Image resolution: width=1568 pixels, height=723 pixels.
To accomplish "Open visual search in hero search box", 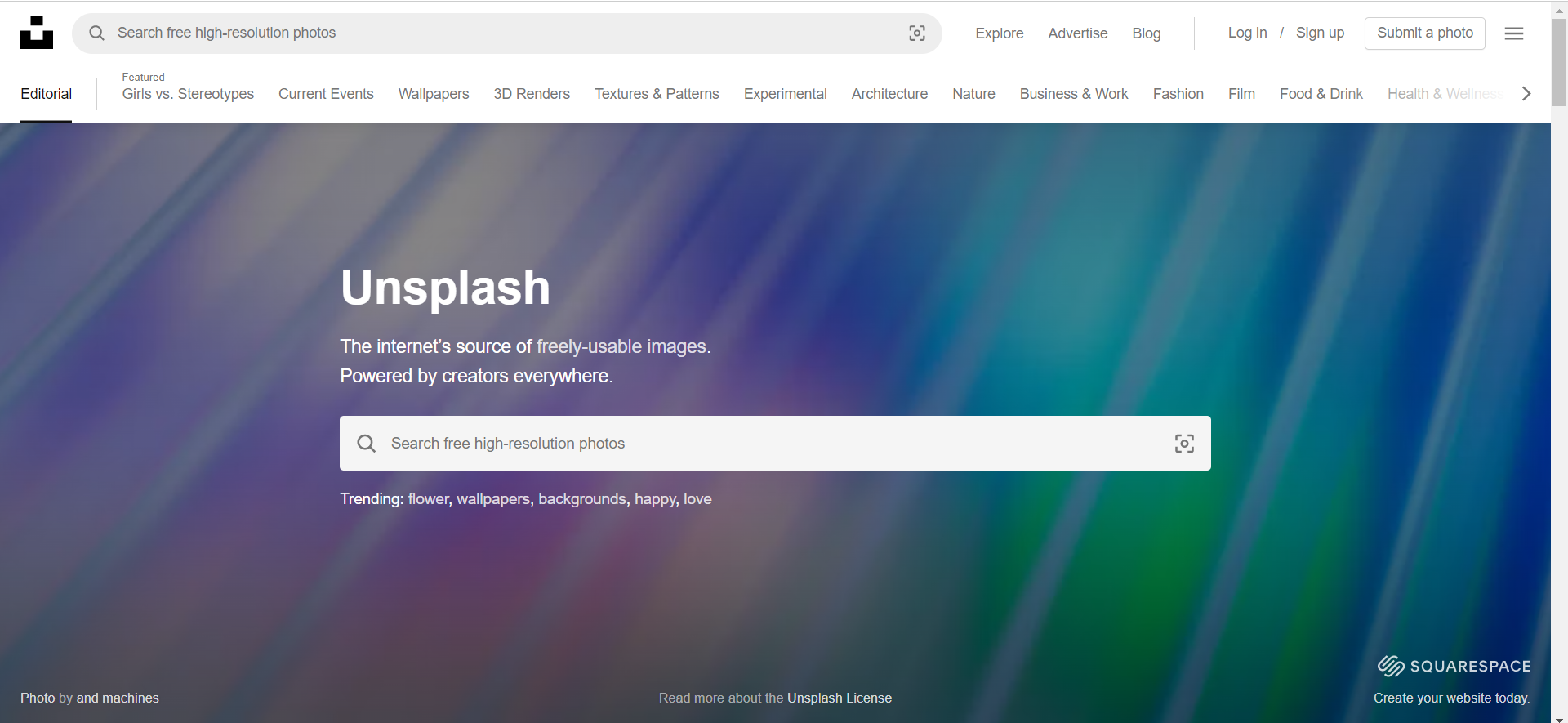I will pos(1184,444).
